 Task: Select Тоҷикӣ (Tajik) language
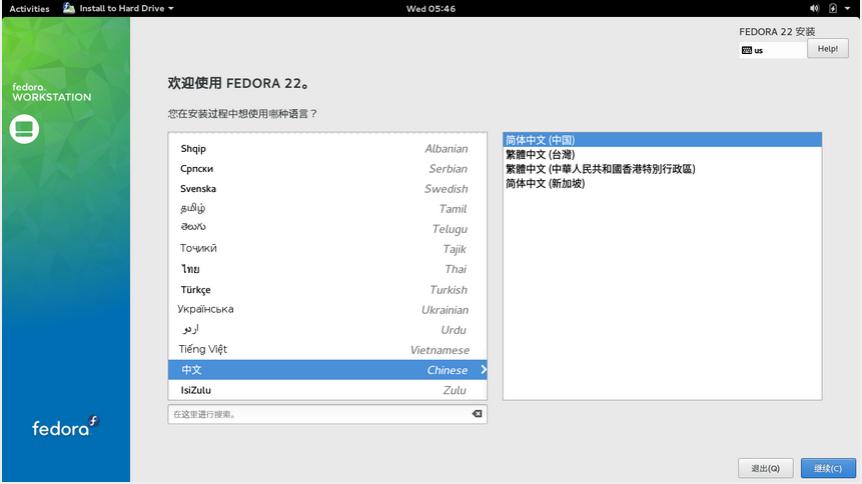click(x=328, y=249)
